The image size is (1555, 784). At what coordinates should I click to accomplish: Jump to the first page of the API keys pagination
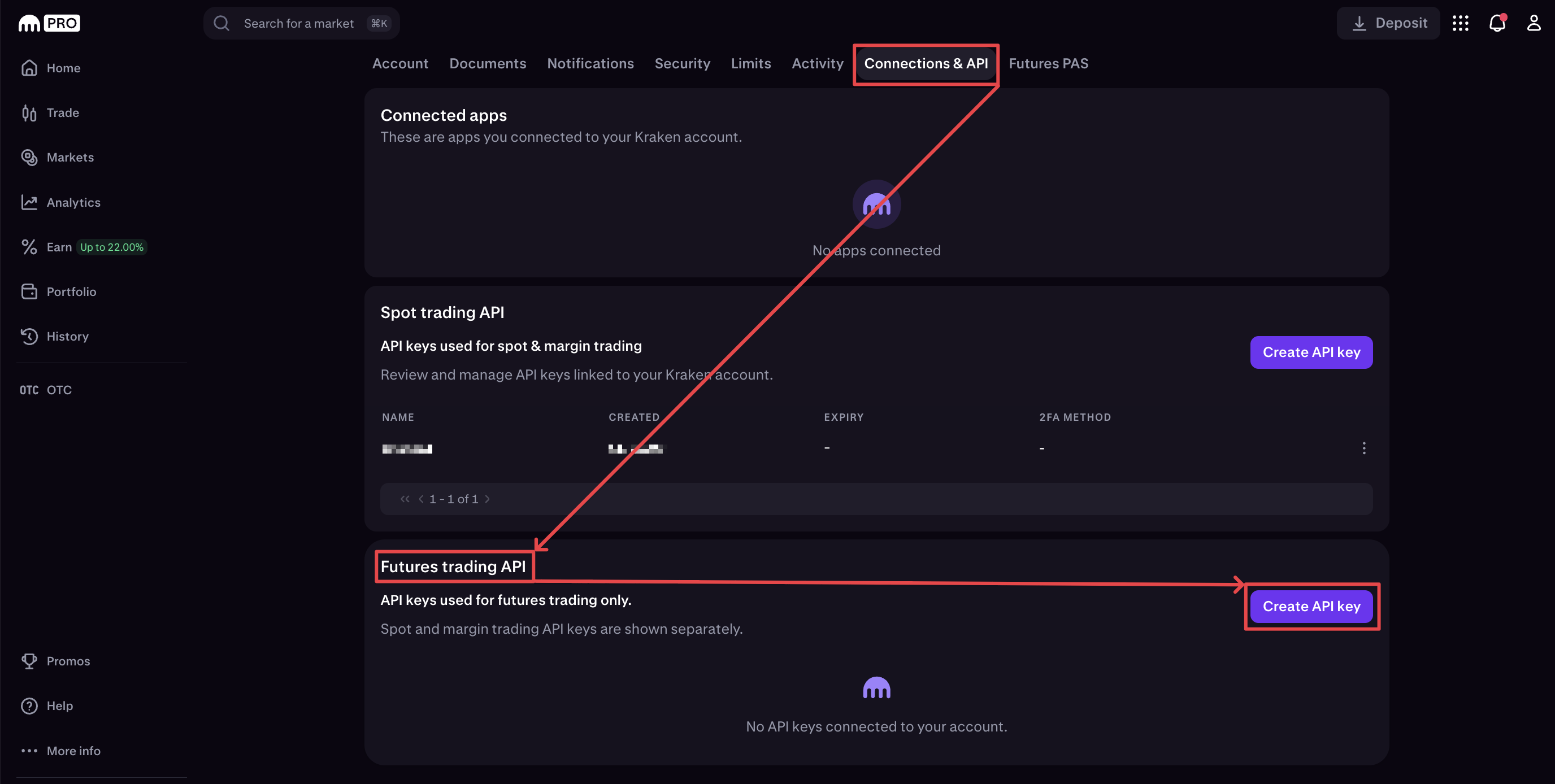pyautogui.click(x=405, y=499)
